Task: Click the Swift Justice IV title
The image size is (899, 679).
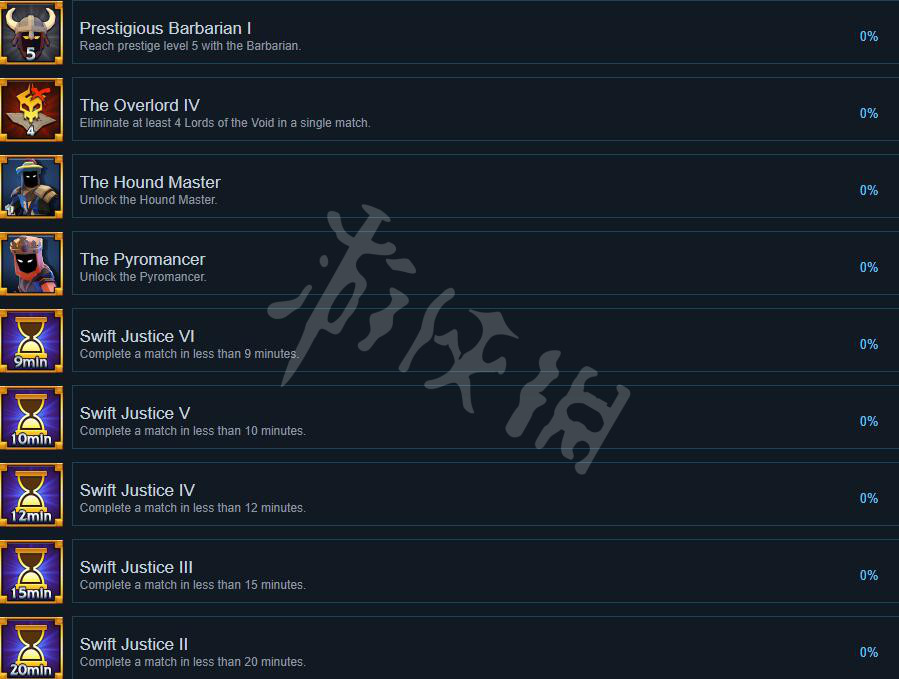Action: click(137, 490)
